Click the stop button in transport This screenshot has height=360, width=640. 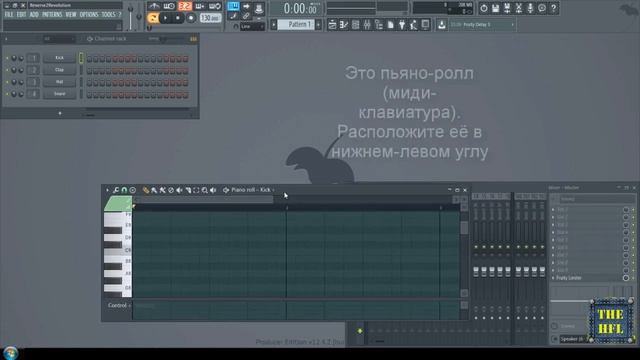click(178, 18)
